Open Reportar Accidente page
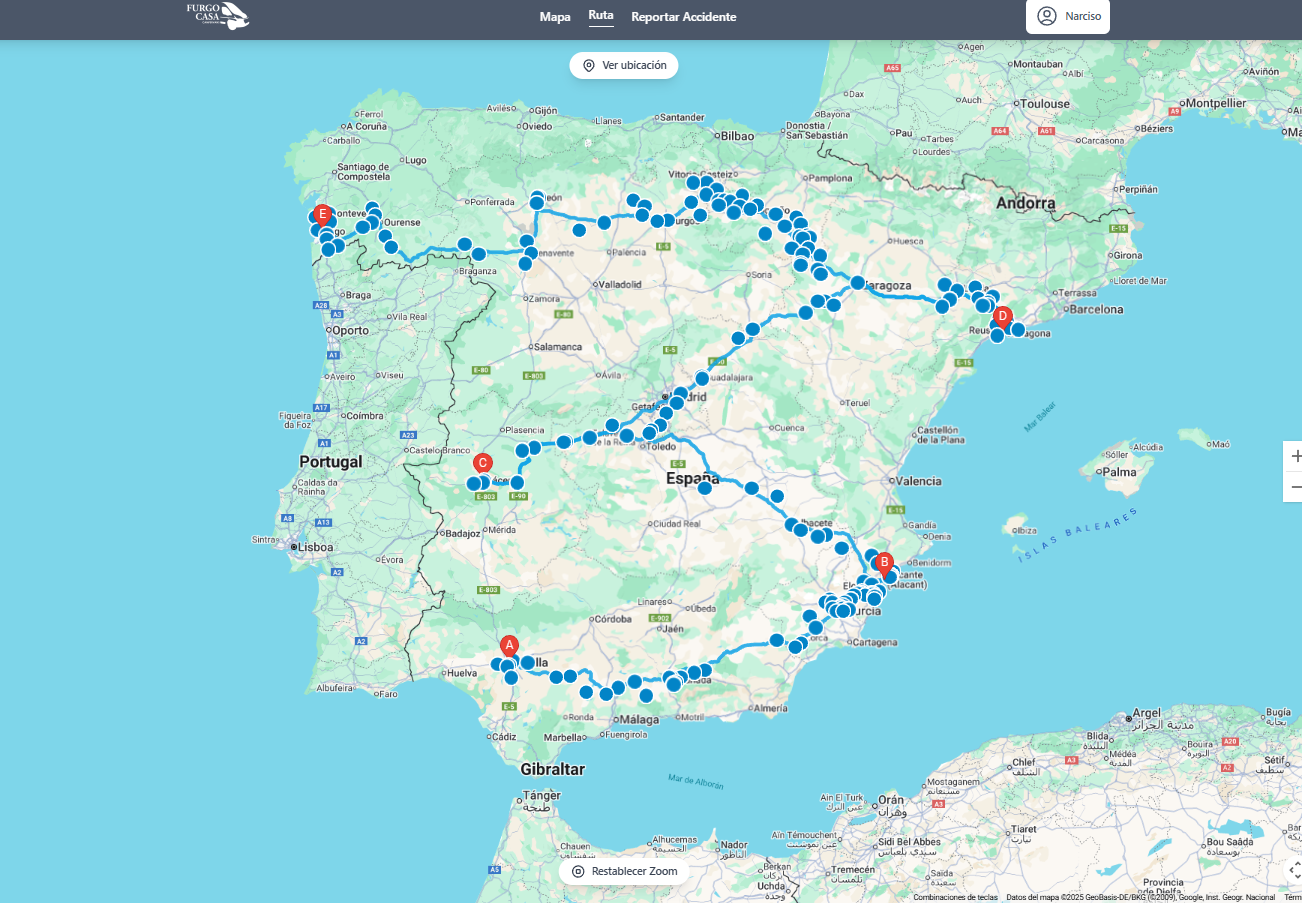The image size is (1302, 903). tap(683, 17)
